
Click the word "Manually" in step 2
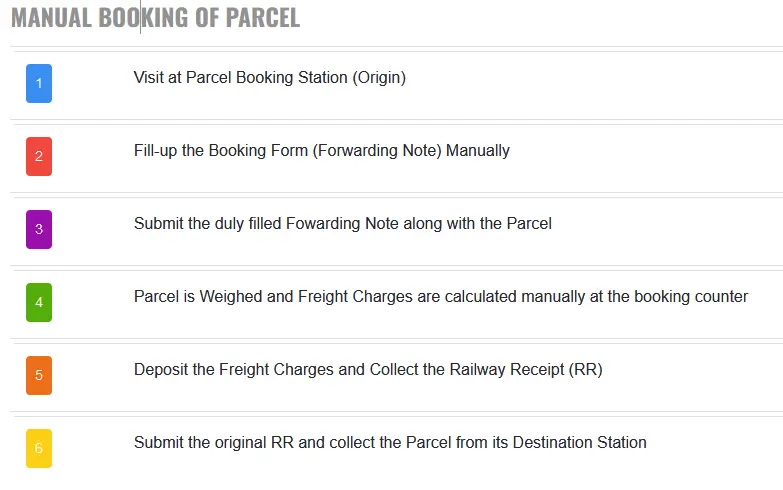click(478, 151)
